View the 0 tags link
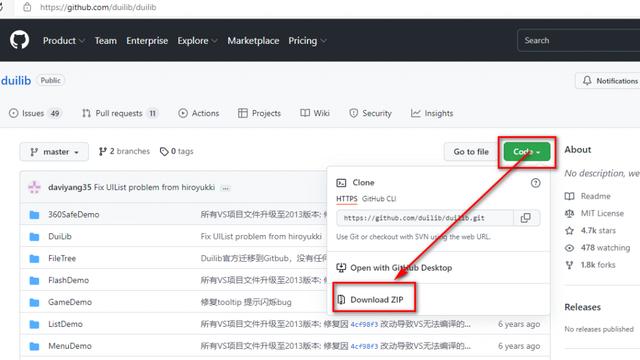Viewport: 640px width, 360px height. [x=176, y=151]
